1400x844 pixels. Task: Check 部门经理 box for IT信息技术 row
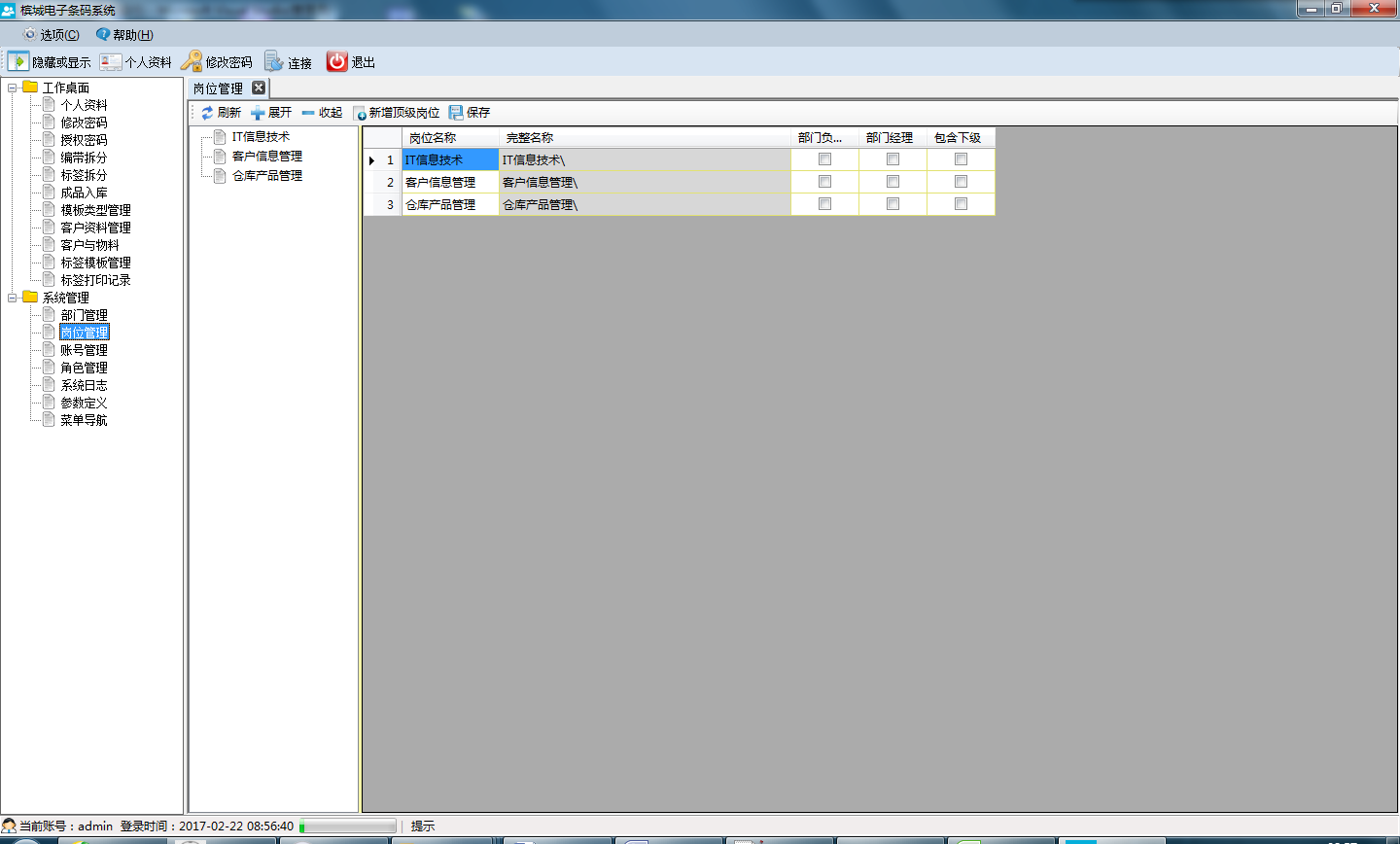pyautogui.click(x=892, y=159)
